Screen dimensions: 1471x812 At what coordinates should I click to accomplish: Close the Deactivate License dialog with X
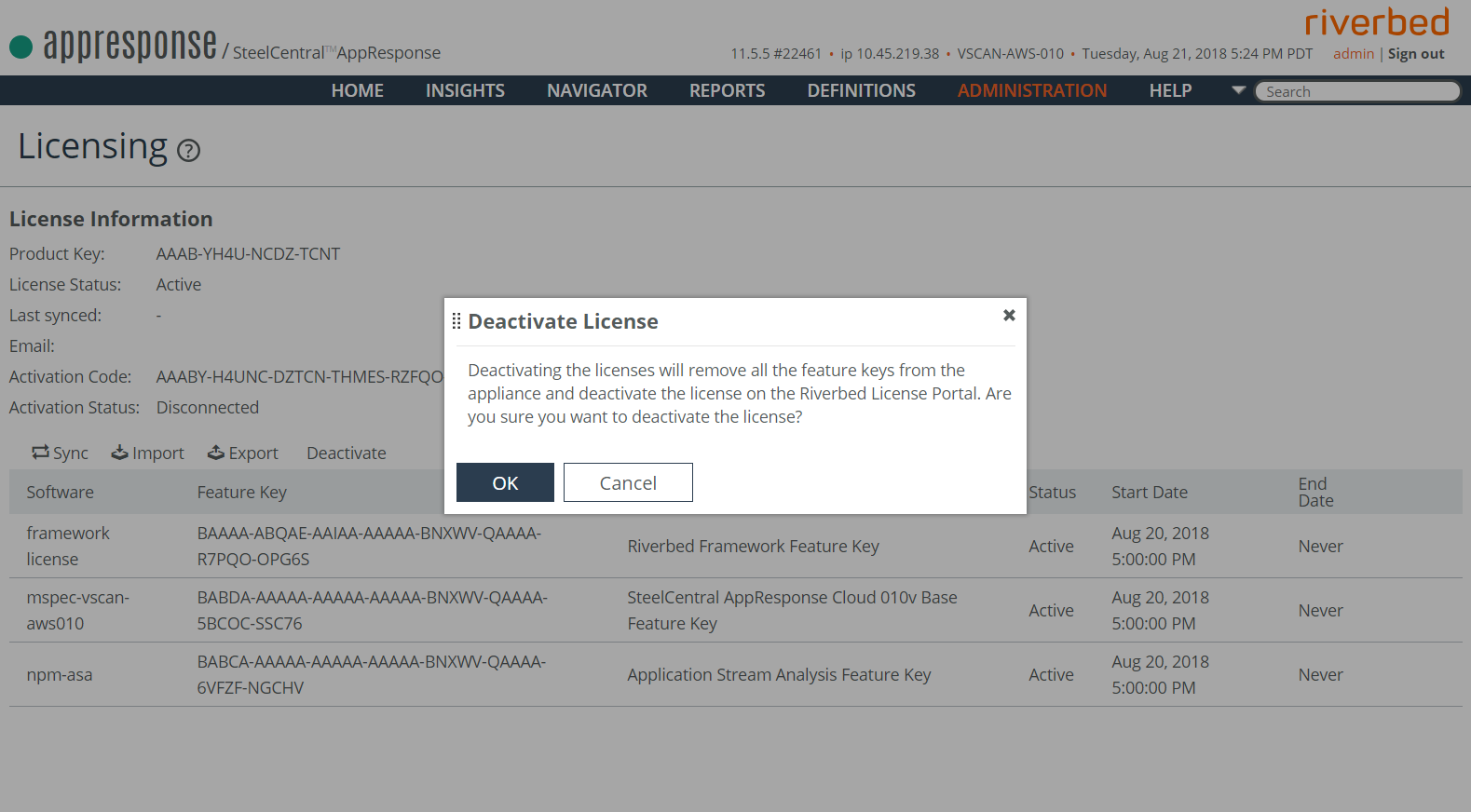(x=1009, y=316)
